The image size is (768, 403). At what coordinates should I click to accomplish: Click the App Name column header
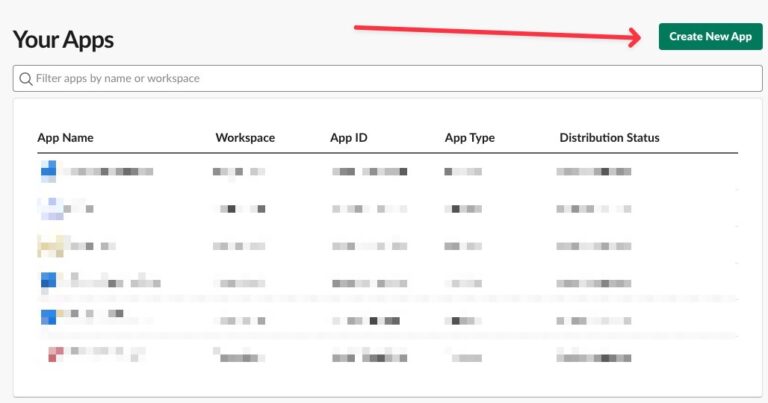point(65,138)
